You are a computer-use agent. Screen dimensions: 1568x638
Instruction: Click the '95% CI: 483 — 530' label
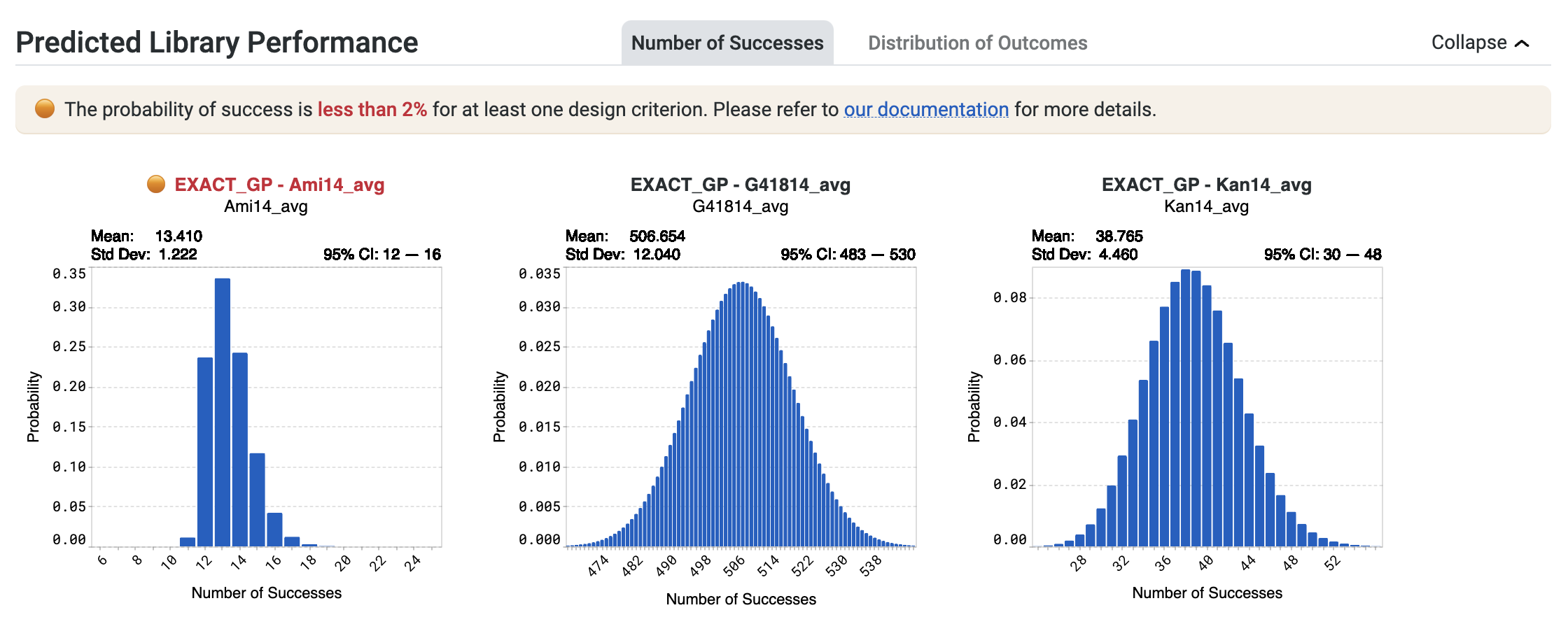848,255
